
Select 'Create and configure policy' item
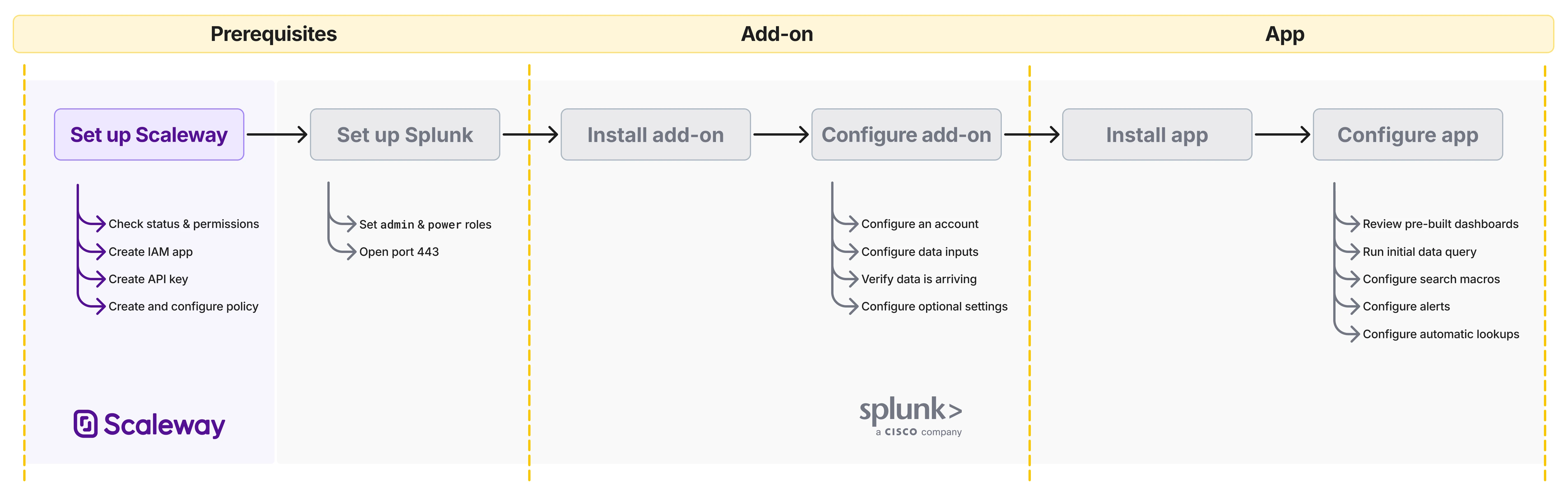click(x=183, y=306)
